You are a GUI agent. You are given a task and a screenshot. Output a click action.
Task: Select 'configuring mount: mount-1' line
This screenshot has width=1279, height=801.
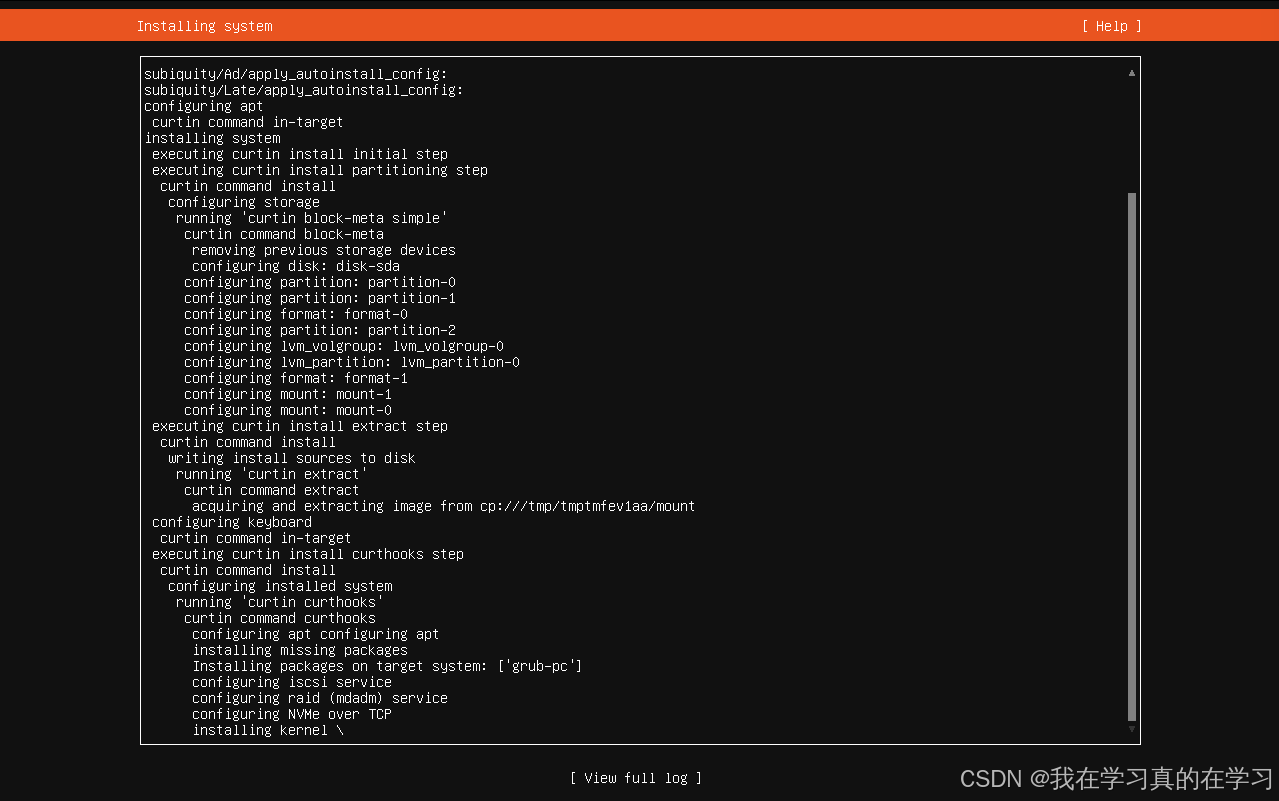click(x=288, y=394)
